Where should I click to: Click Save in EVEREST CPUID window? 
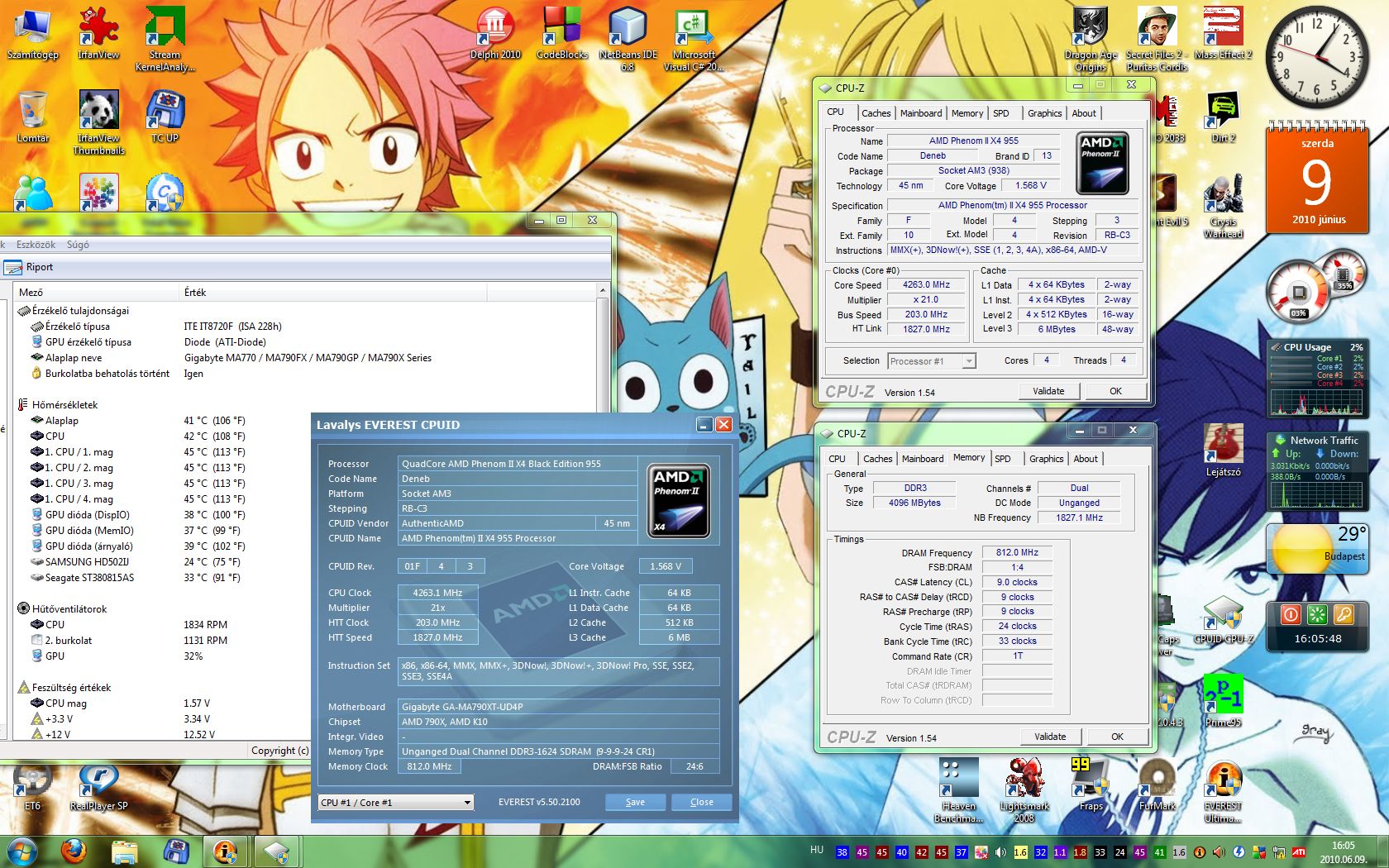pos(635,802)
